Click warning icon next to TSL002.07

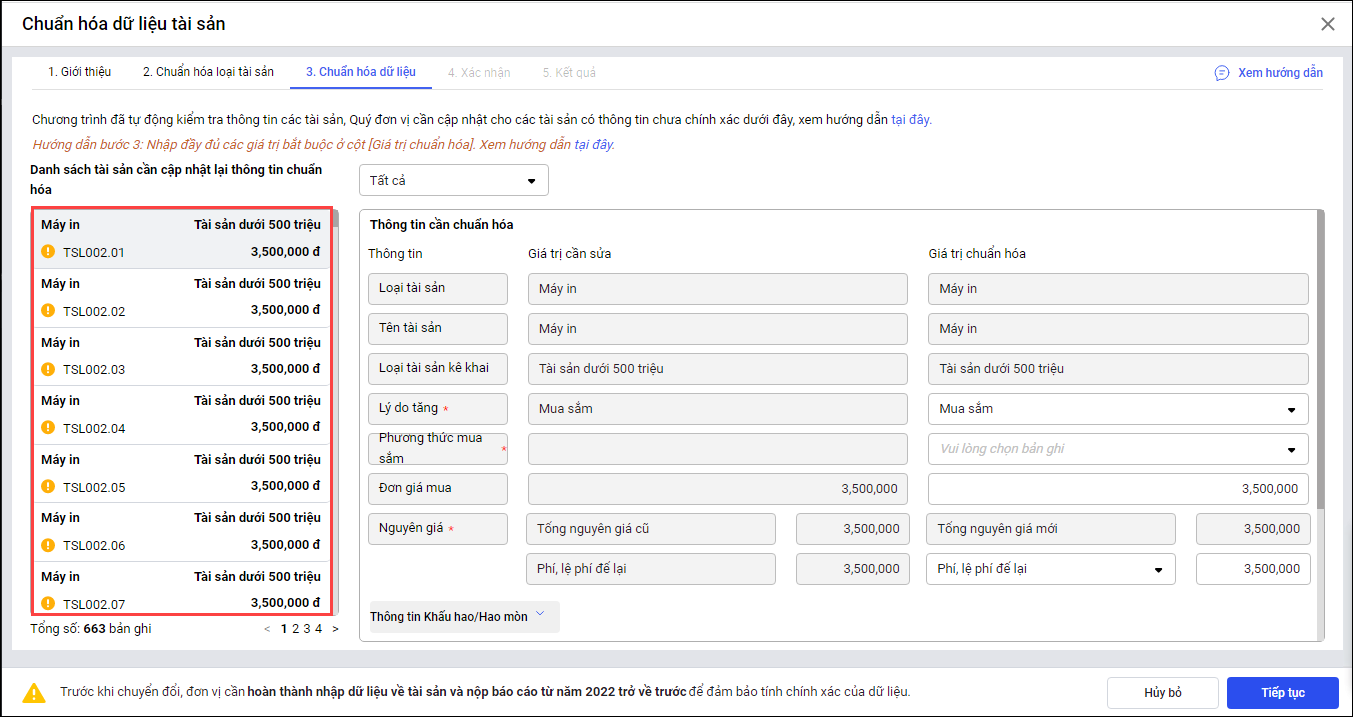tap(48, 603)
